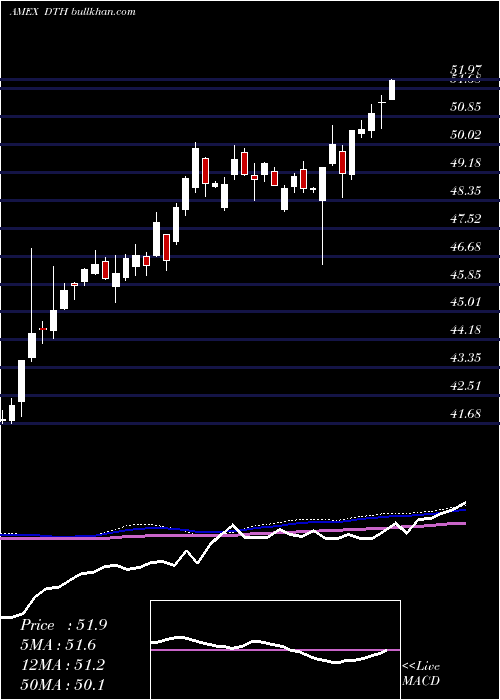The width and height of the screenshot is (500, 700).
Task: Click the latest candlestick near 51.97
Action: pos(392,90)
